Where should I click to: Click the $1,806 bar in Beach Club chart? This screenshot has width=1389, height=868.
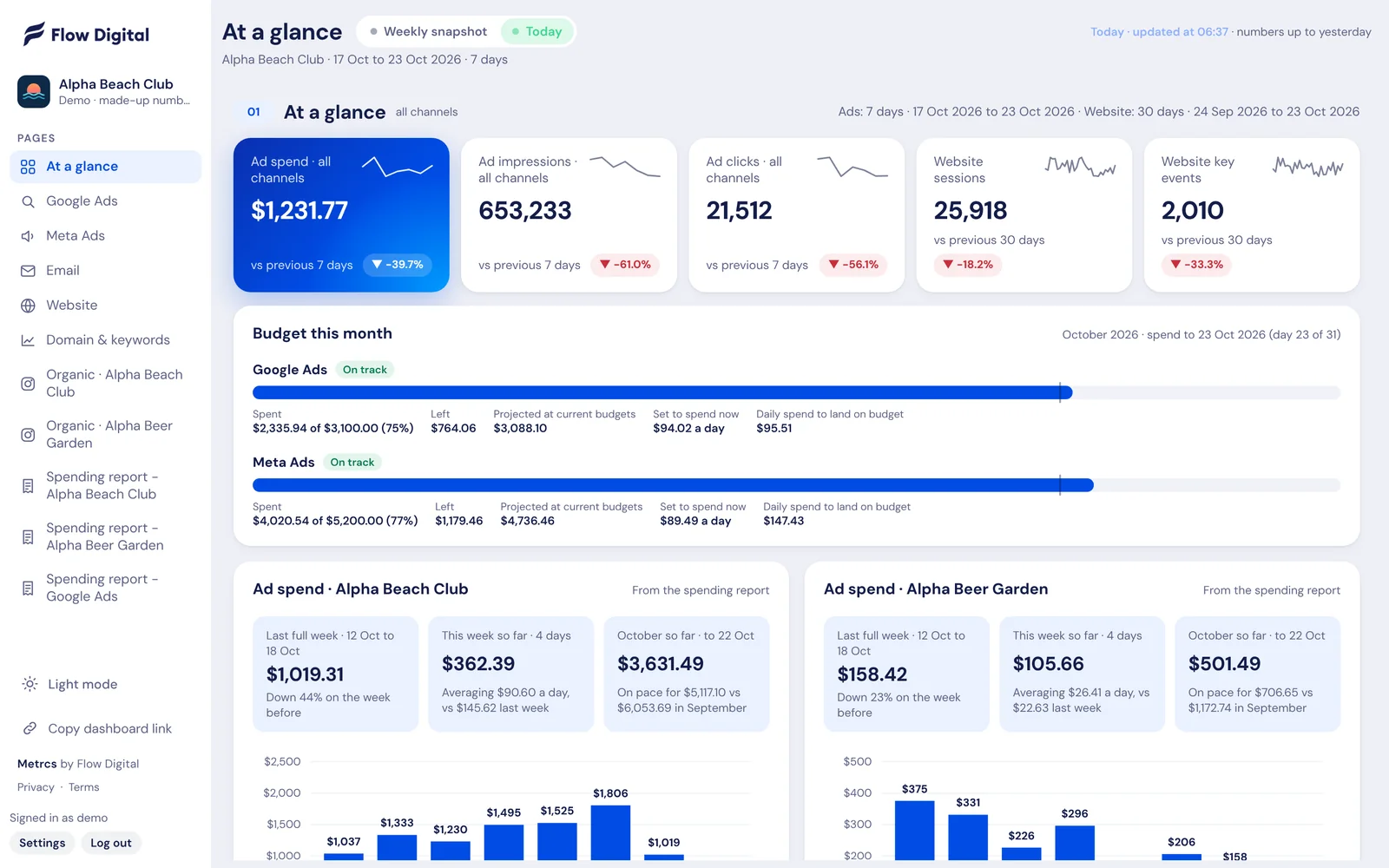click(610, 832)
